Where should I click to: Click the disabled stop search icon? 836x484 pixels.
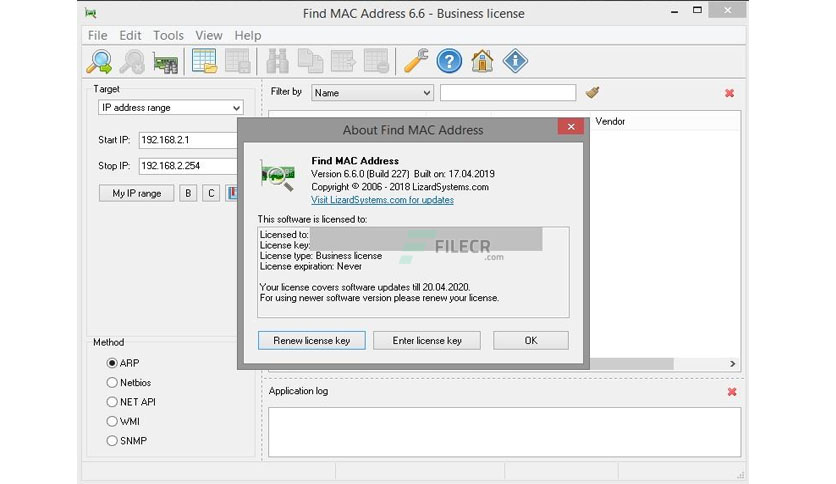point(132,61)
